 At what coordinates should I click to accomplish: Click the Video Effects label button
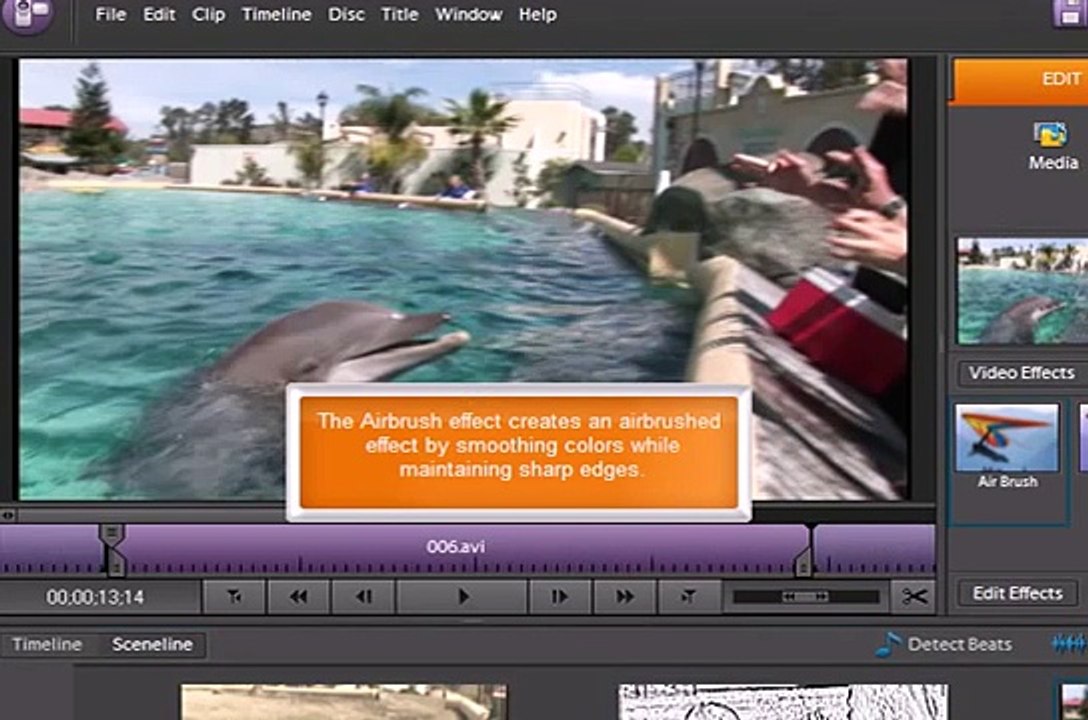[x=1021, y=373]
